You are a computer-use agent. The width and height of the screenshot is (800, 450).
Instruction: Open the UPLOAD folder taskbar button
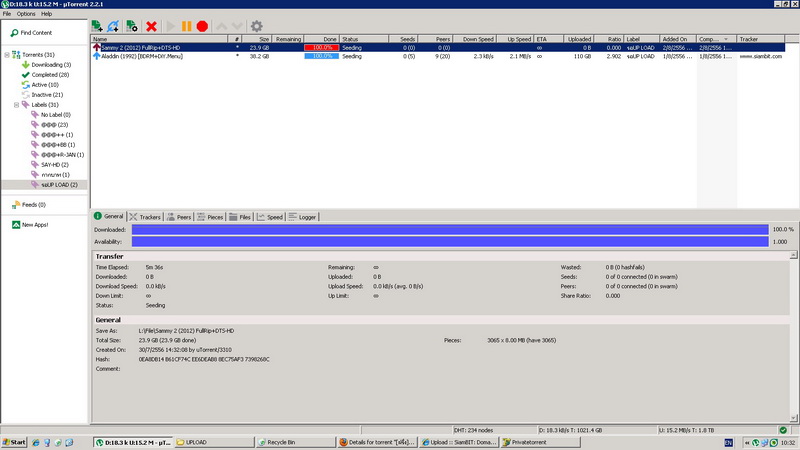(214, 442)
